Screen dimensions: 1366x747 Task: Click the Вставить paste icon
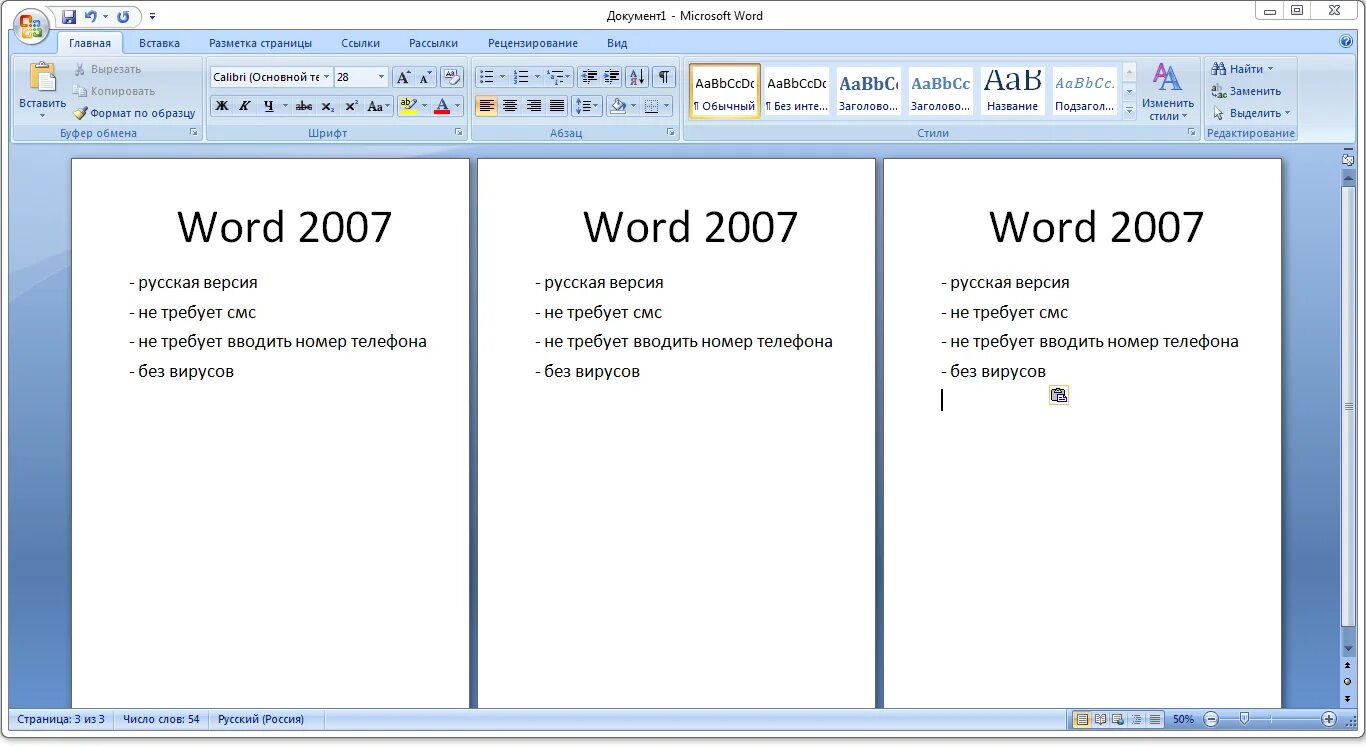point(42,78)
